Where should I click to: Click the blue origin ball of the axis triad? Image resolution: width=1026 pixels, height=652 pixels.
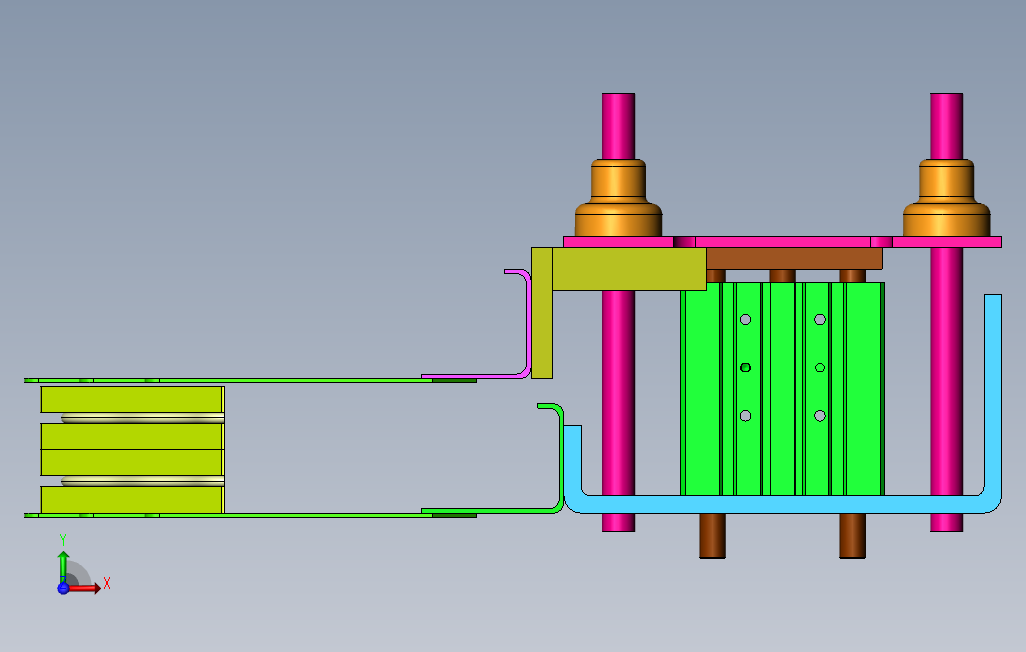click(63, 589)
